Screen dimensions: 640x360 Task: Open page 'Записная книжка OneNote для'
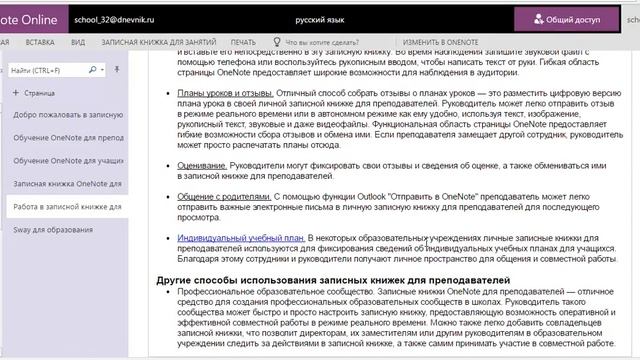tap(68, 184)
